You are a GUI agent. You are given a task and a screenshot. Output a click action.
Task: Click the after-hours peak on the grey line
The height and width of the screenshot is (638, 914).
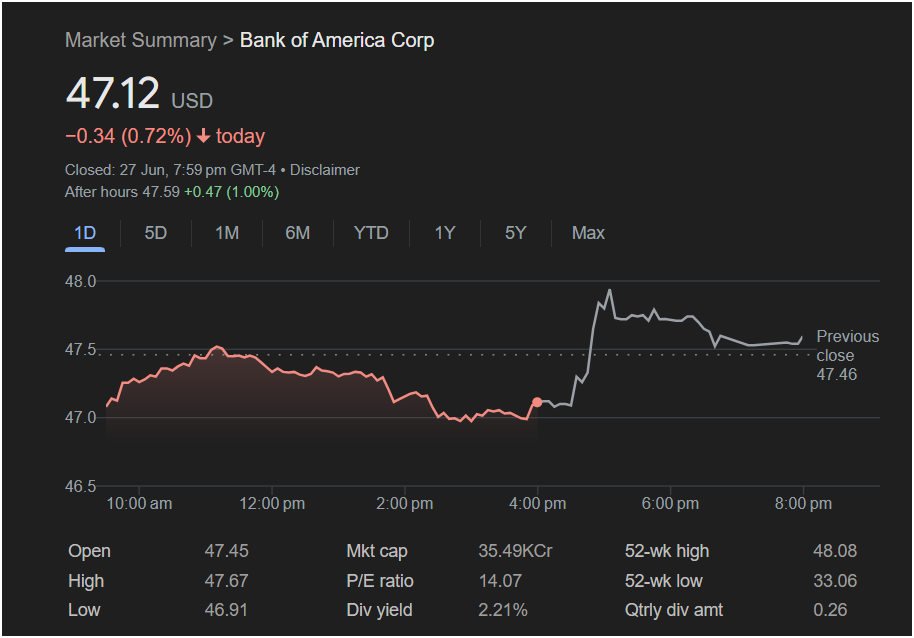tap(609, 290)
